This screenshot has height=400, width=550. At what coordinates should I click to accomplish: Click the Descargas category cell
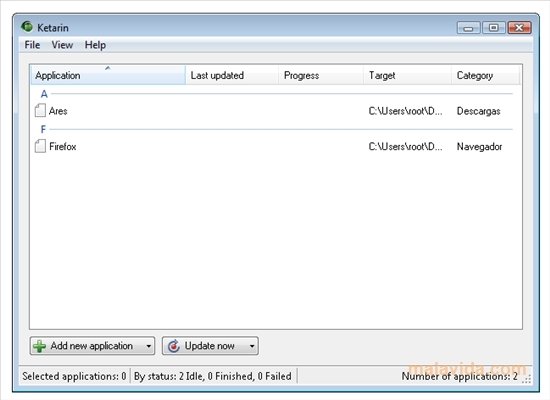point(478,111)
